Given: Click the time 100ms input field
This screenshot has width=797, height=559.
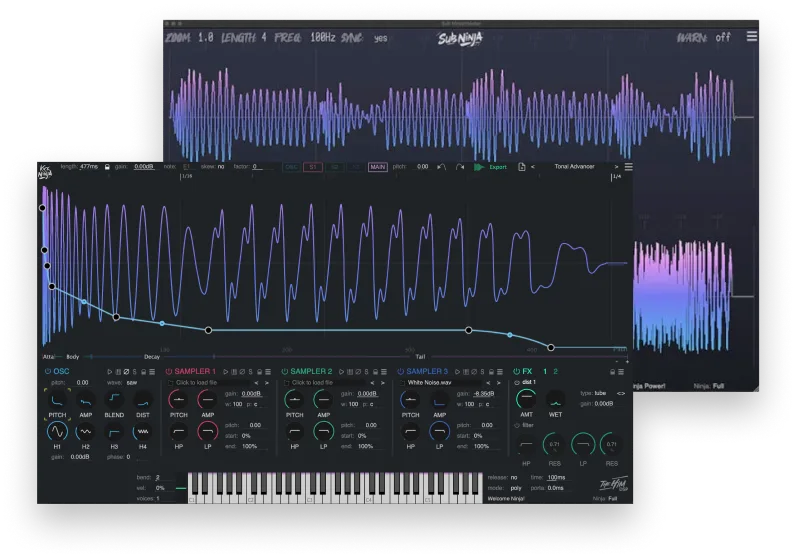Looking at the screenshot, I should click(x=557, y=478).
